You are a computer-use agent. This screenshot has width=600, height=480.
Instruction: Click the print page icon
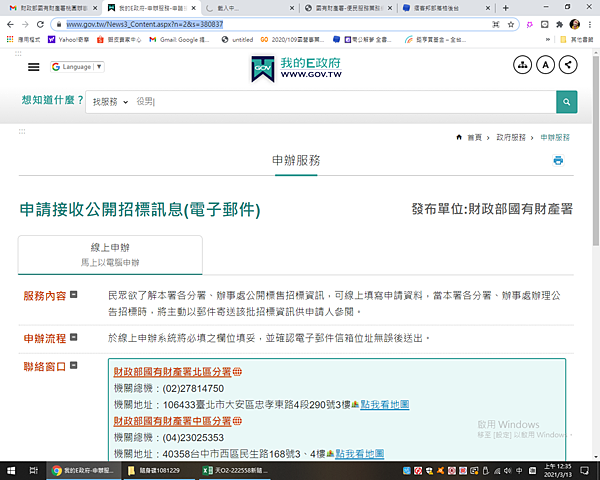point(558,160)
